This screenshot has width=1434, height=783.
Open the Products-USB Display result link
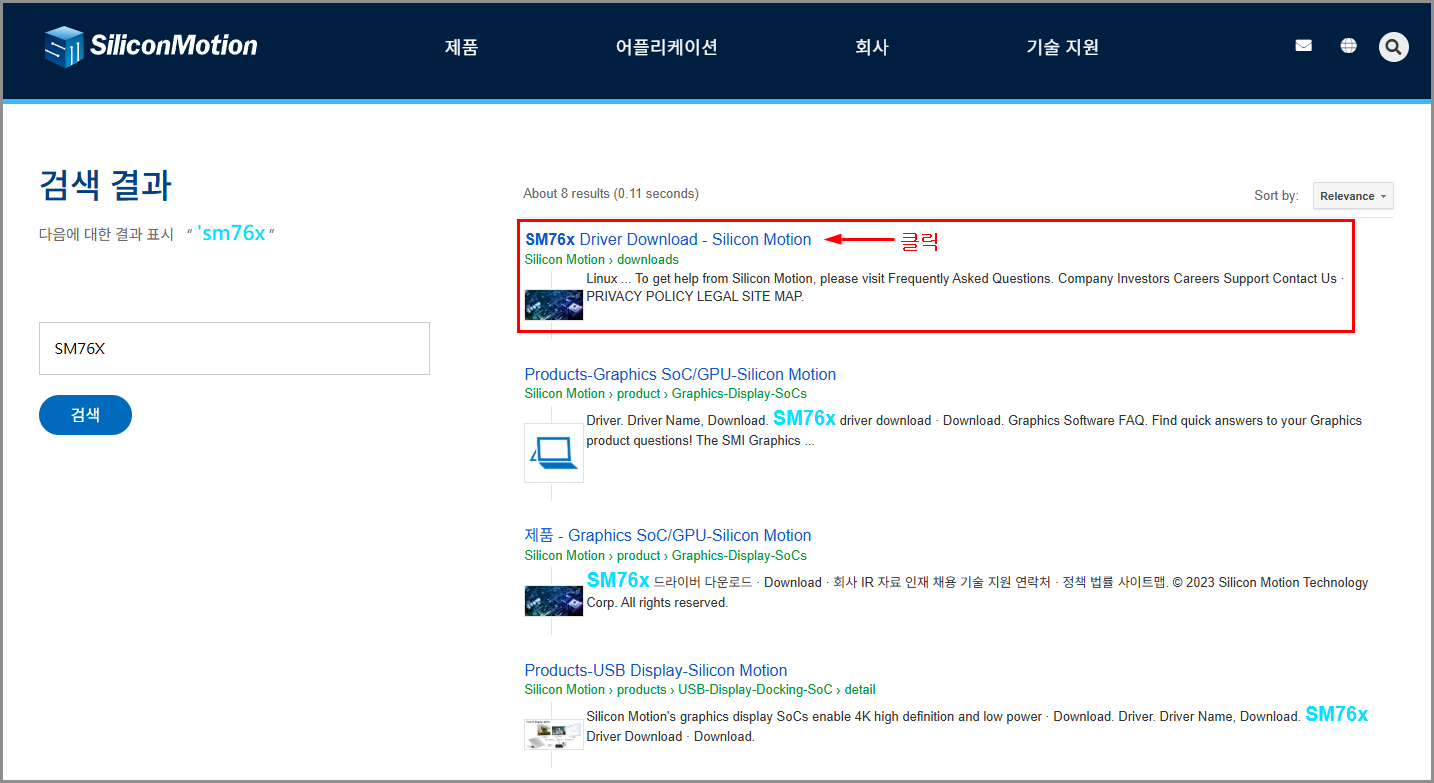655,670
